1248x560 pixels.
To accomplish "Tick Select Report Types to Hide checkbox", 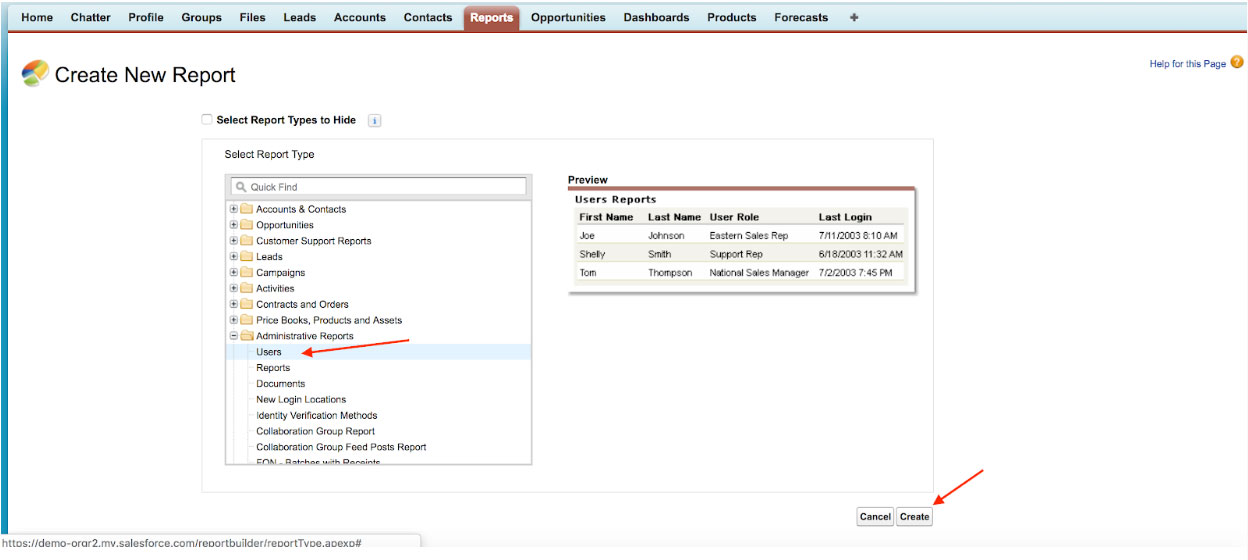I will [207, 120].
